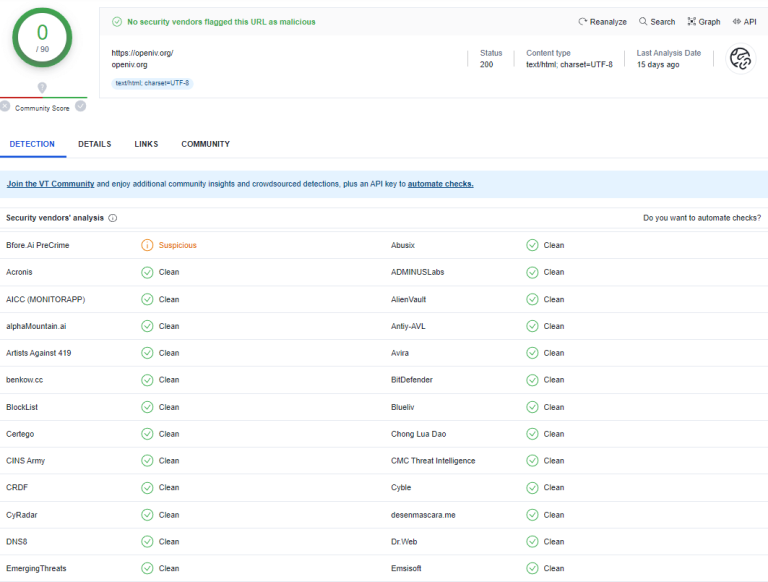Upvote using the Community Score check icon
768x582 pixels.
pyautogui.click(x=80, y=106)
